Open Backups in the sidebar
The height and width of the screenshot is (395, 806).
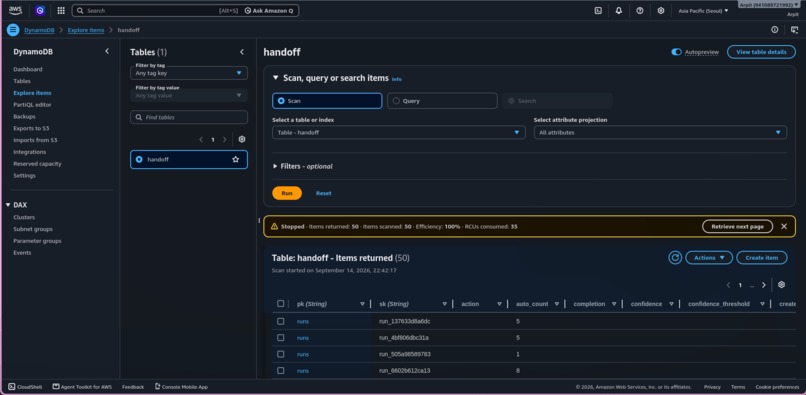click(24, 116)
